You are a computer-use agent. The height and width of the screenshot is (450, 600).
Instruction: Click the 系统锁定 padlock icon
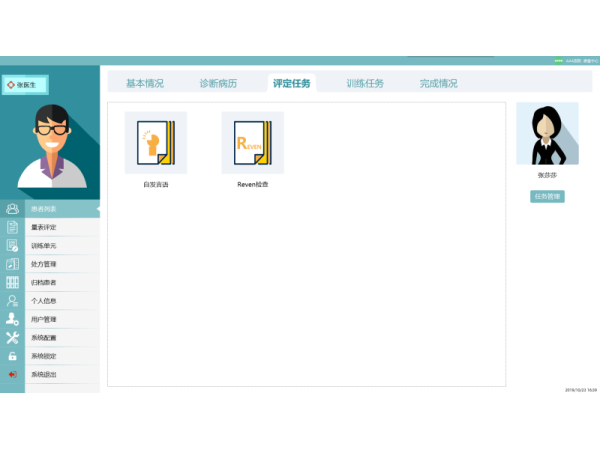coord(12,356)
